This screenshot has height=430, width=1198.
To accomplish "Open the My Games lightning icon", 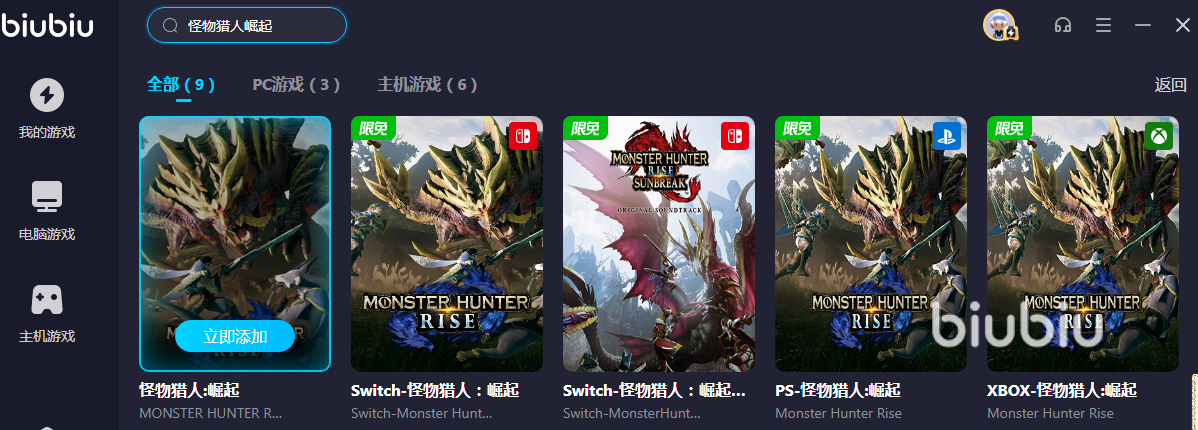I will tap(47, 95).
